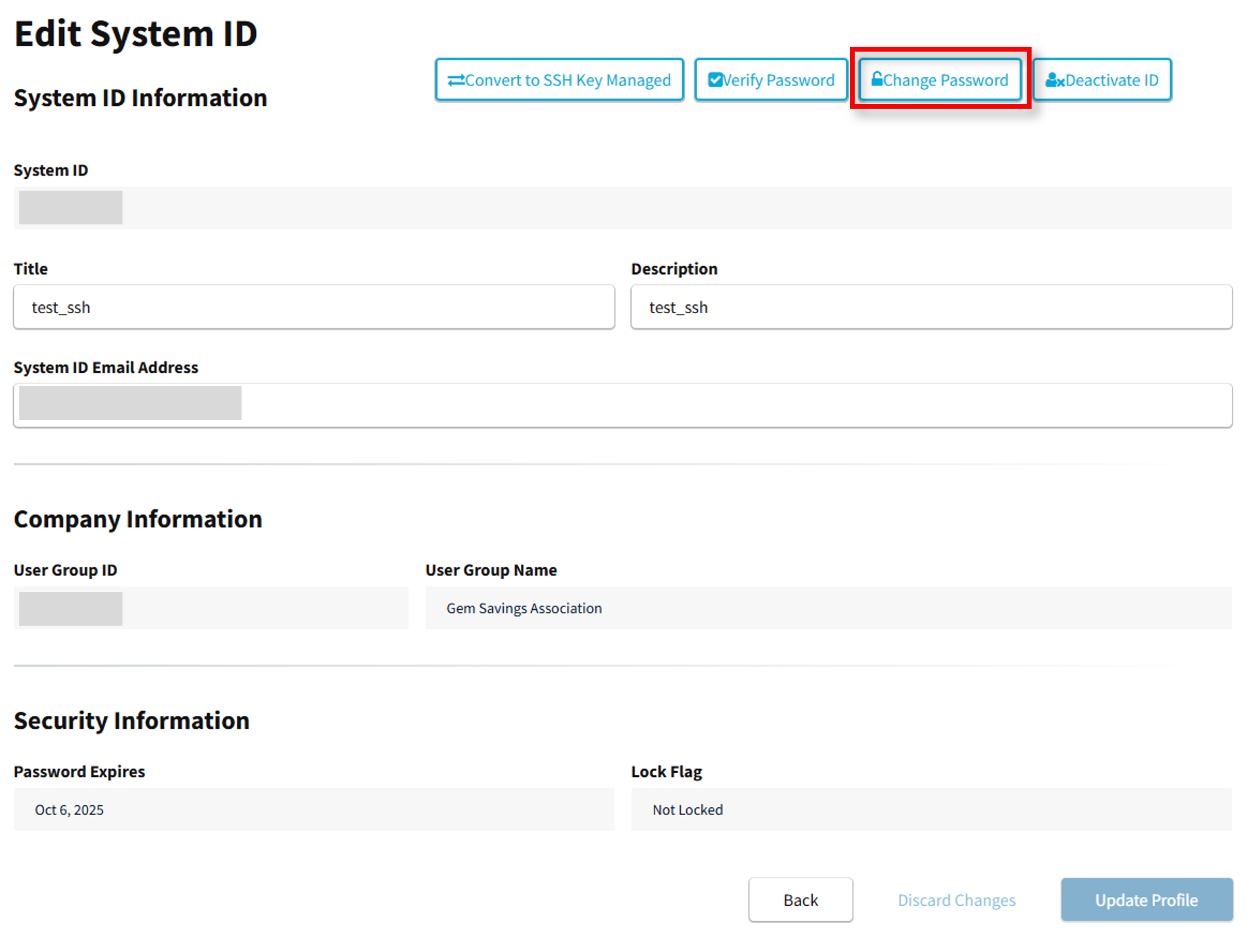This screenshot has width=1247, height=952.
Task: Click the Lock Flag Not Locked value
Action: [x=688, y=810]
